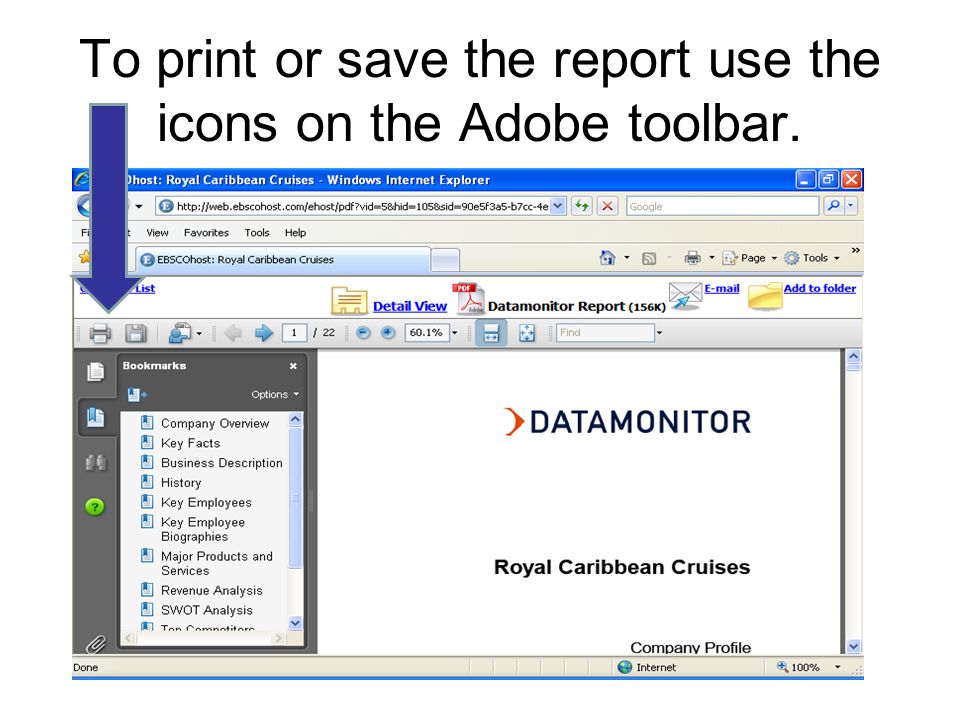Viewport: 960px width, 720px height.
Task: Save a copy using the floppy disk icon
Action: (x=136, y=333)
